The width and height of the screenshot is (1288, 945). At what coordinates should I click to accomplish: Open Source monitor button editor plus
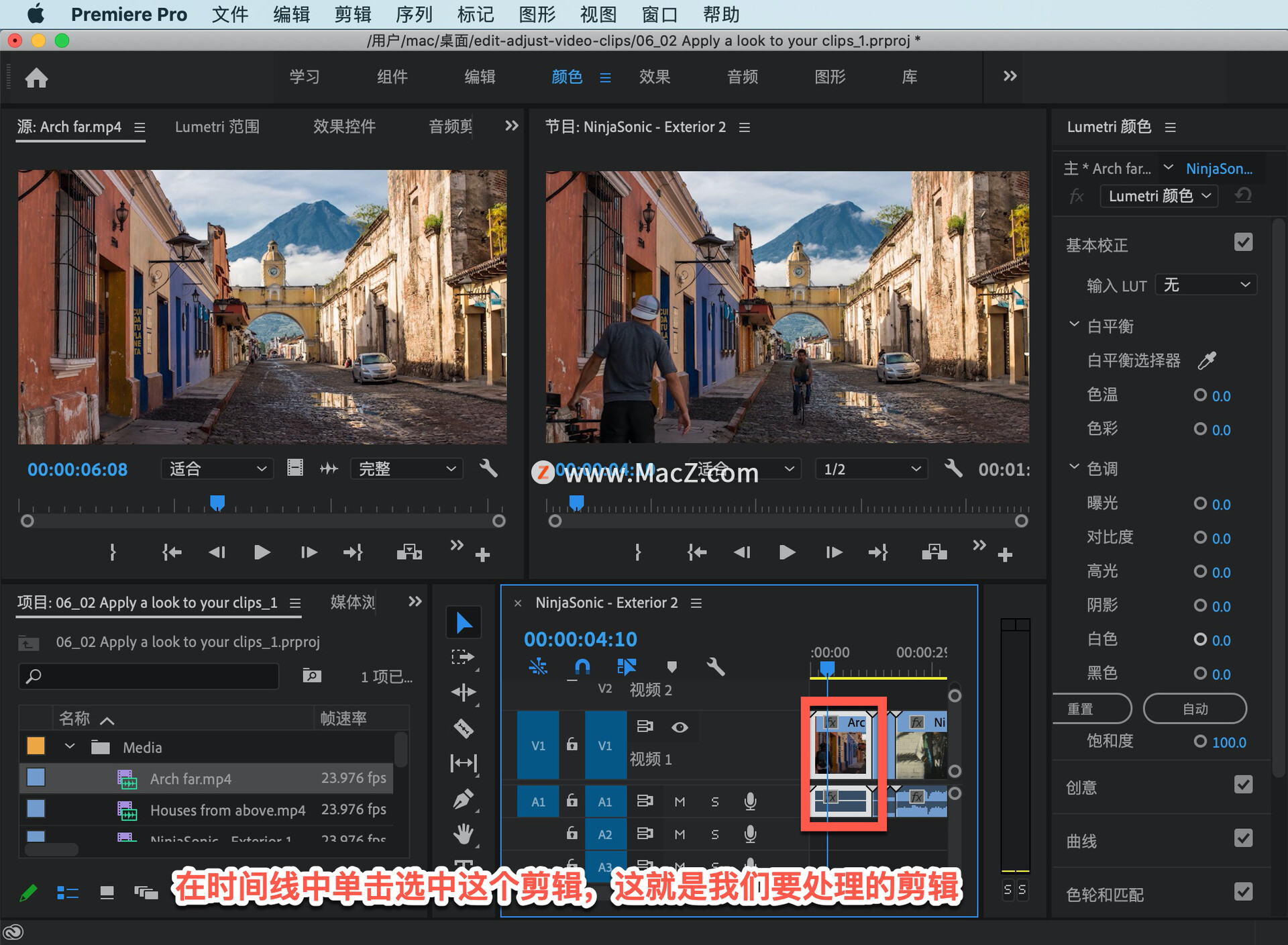(482, 555)
